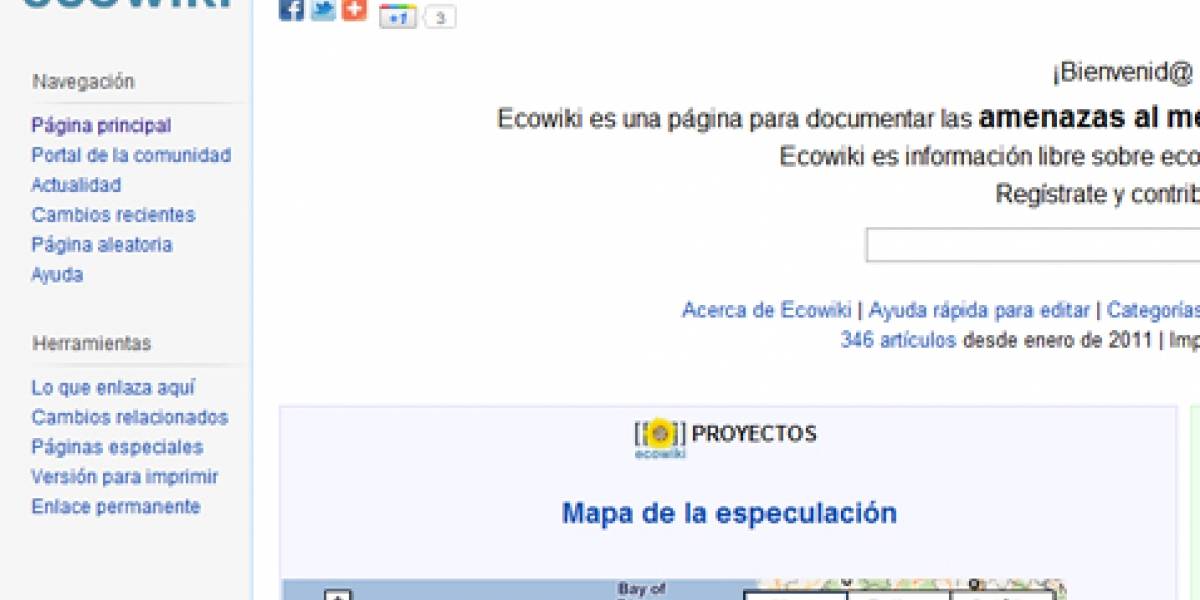Screen dimensions: 1200x600
Task: Click the +1 count bubble showing 3
Action: (439, 17)
